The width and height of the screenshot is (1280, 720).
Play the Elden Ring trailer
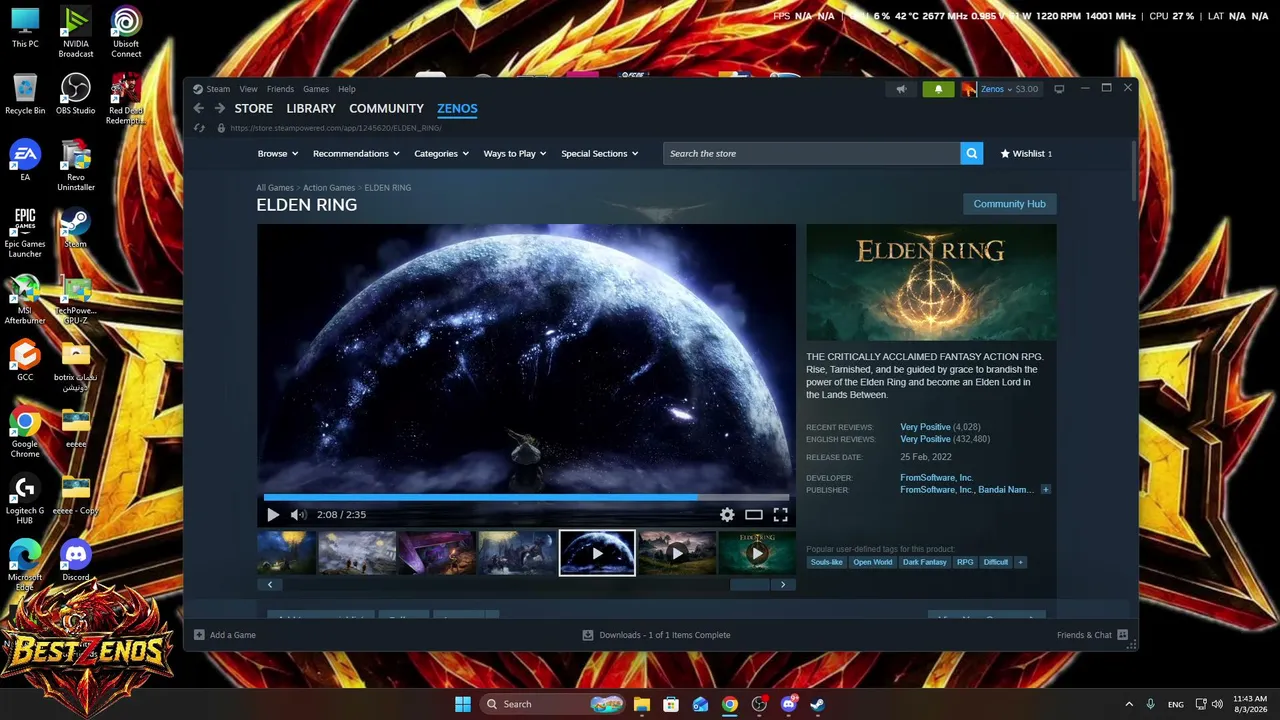273,515
